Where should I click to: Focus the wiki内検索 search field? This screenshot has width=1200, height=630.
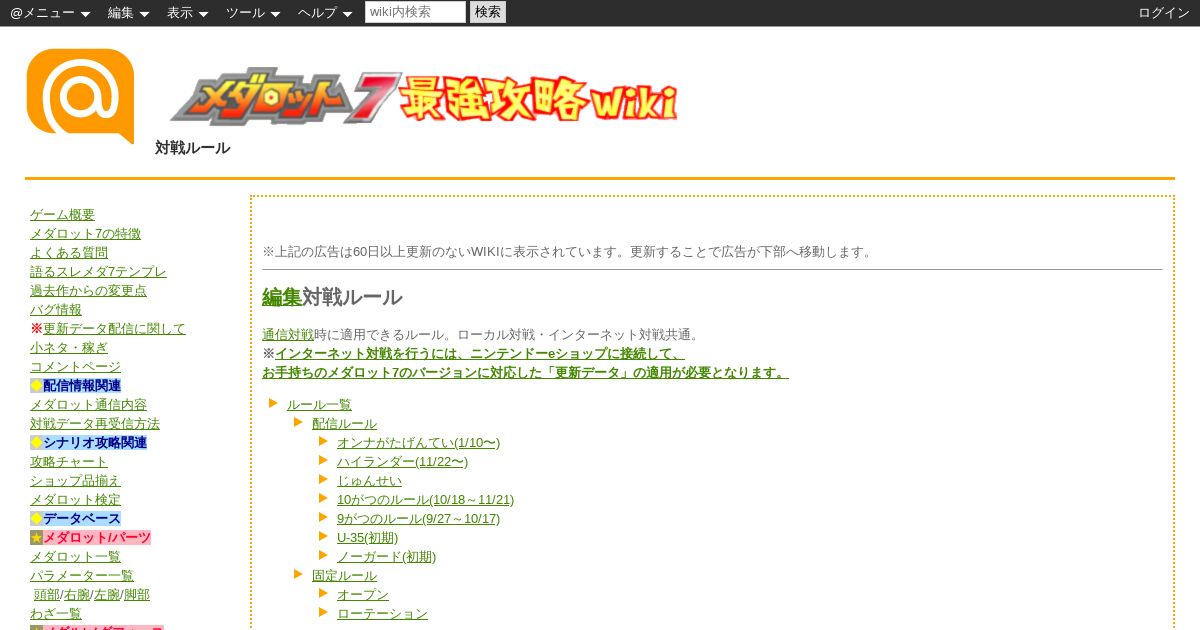coord(415,12)
